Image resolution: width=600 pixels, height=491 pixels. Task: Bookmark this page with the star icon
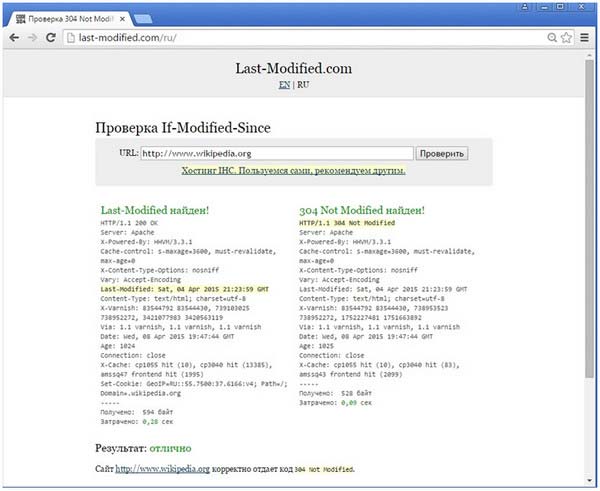567,37
